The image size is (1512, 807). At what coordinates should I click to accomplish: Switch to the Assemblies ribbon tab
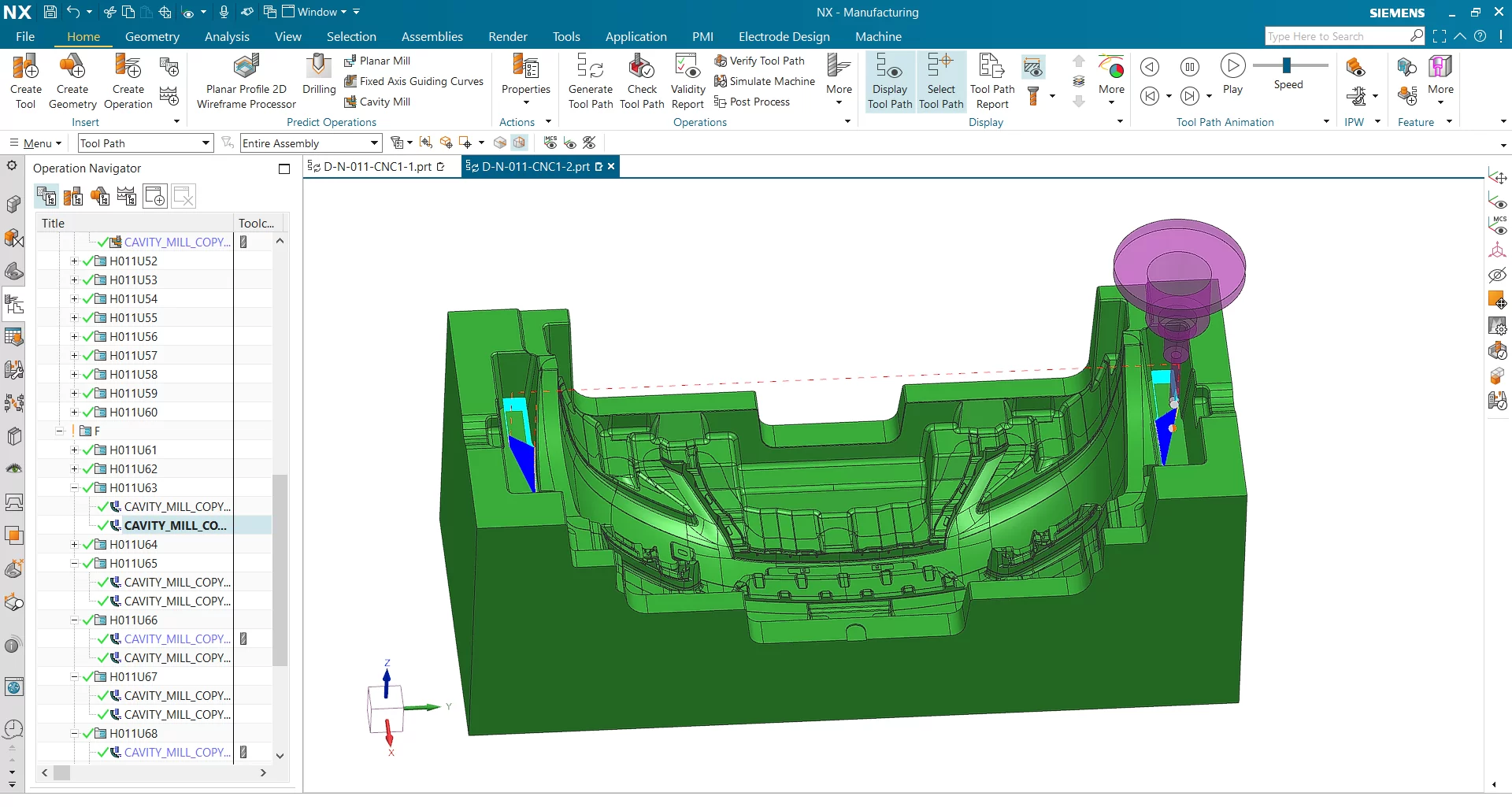pos(432,36)
